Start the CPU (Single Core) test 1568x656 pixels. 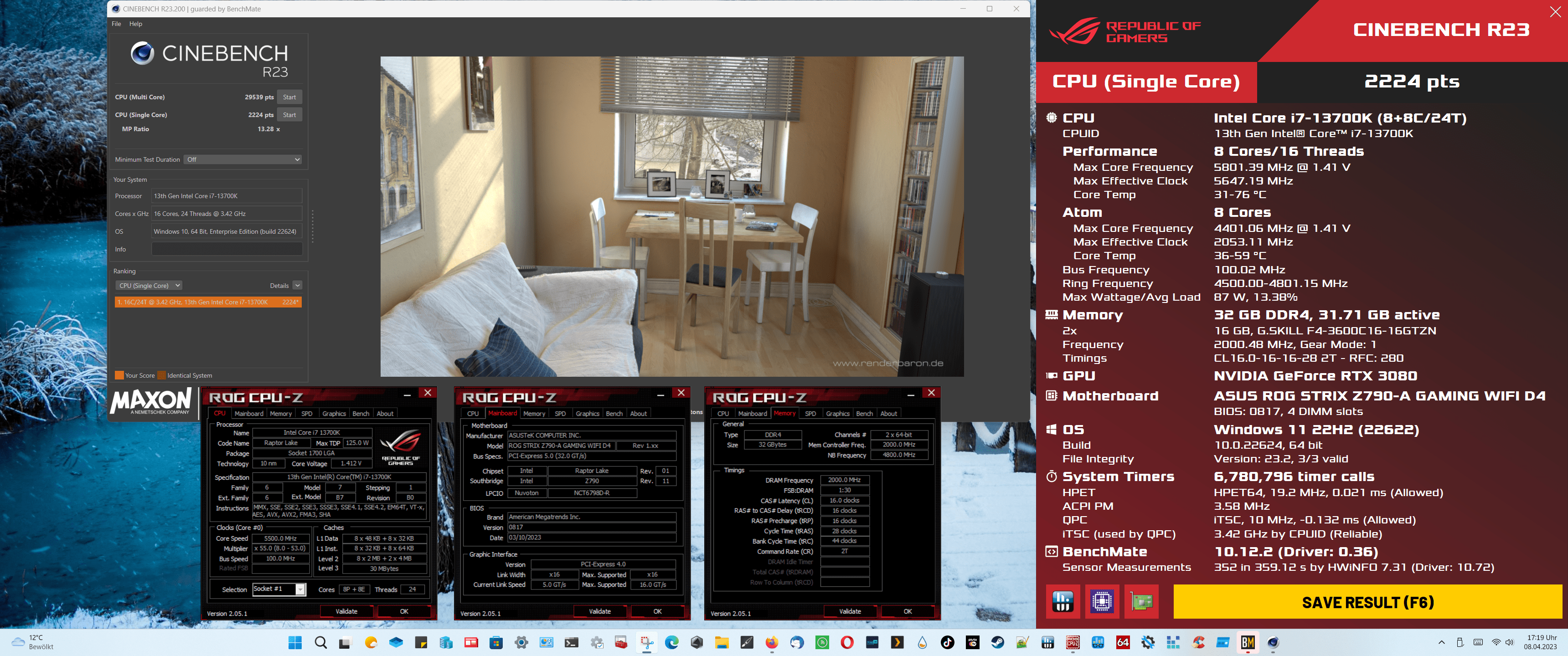[289, 114]
